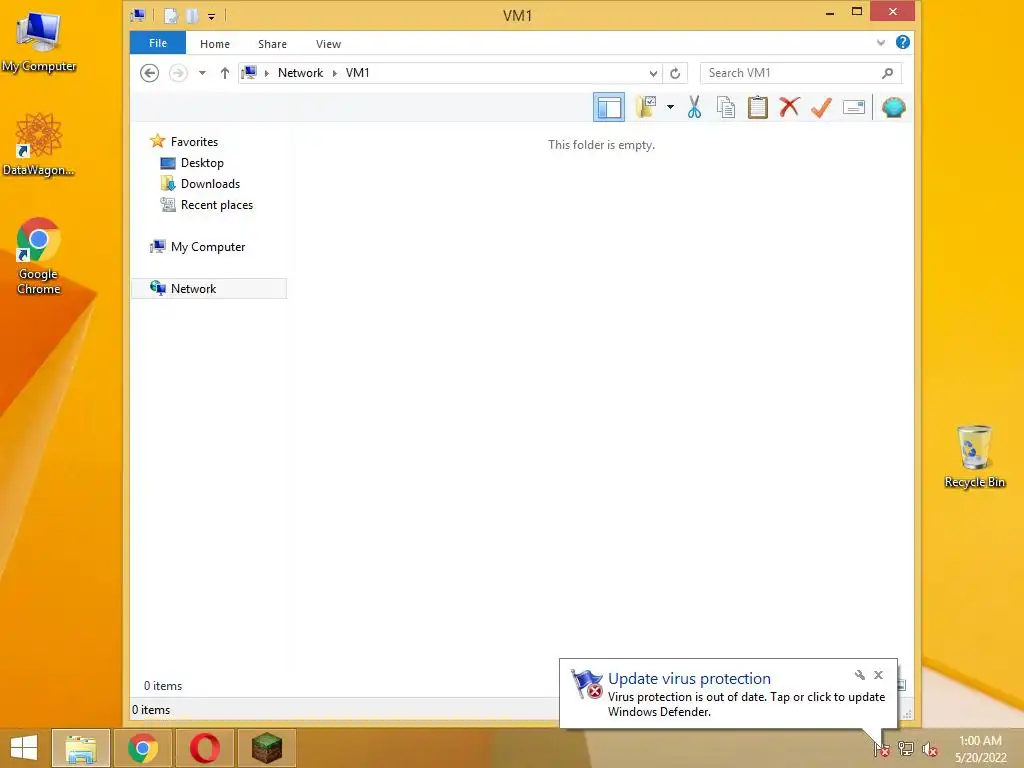Screen dimensions: 1024x768
Task: Click 'This folder is empty.' text
Action: coord(601,145)
